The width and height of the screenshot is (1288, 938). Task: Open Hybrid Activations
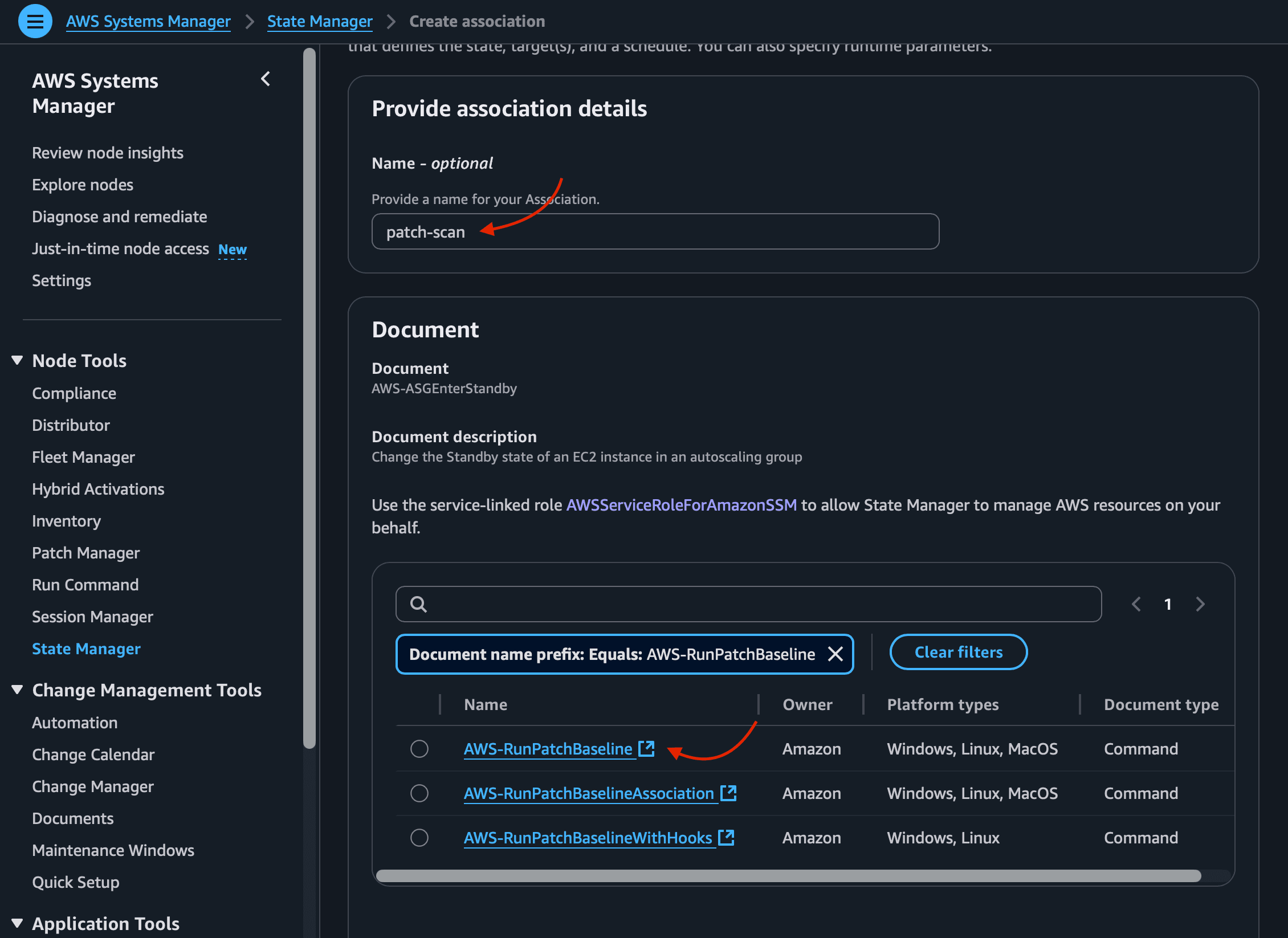tap(98, 489)
